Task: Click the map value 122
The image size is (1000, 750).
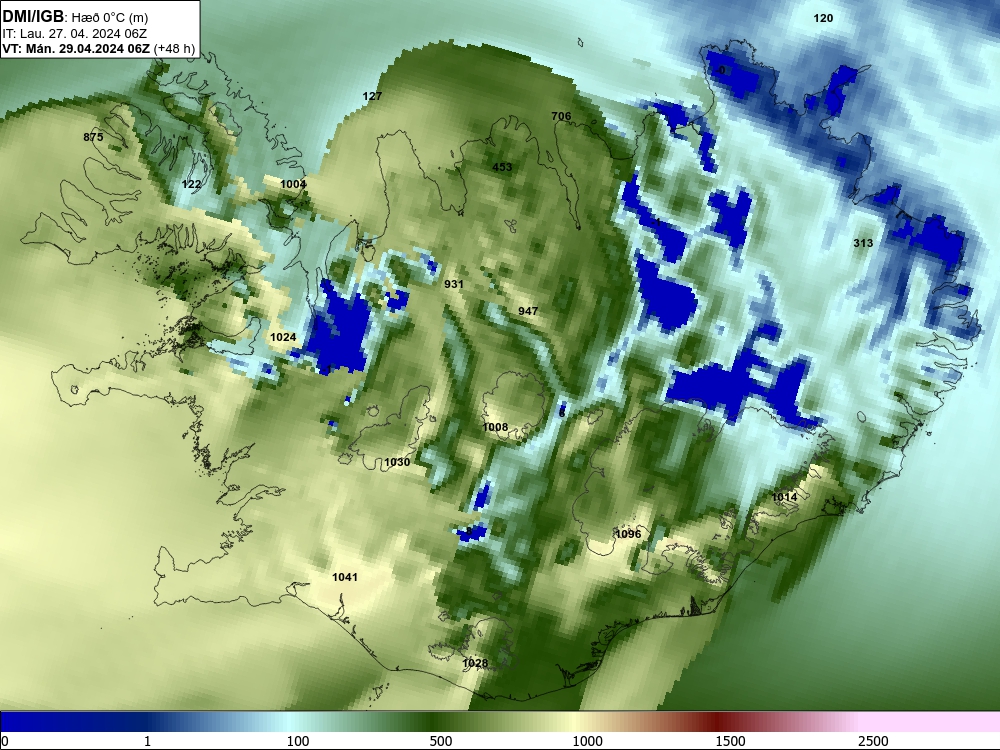Action: tap(191, 184)
